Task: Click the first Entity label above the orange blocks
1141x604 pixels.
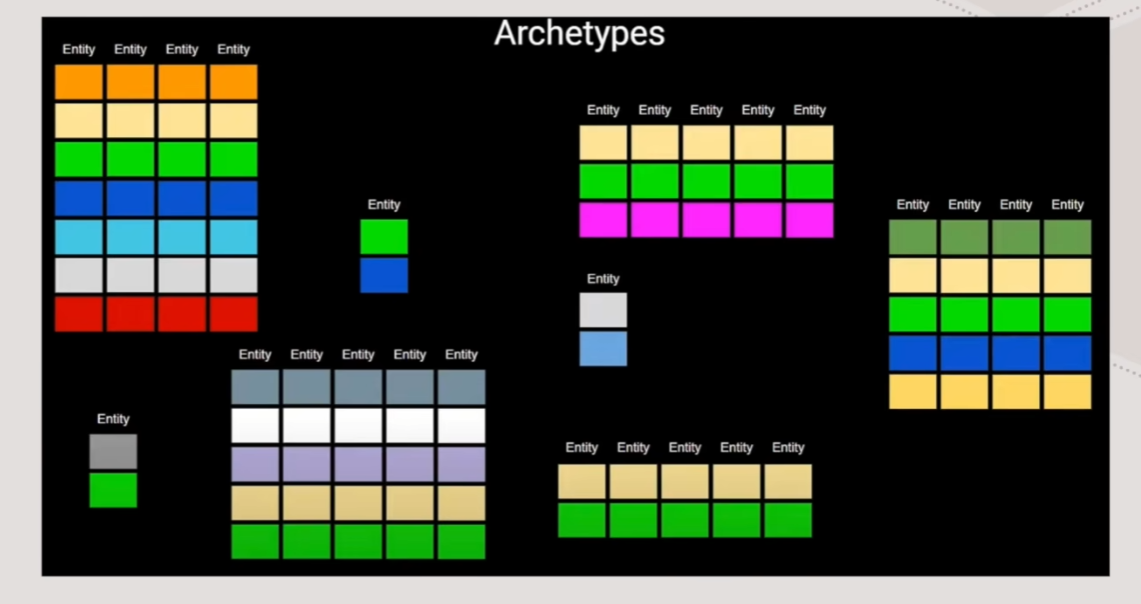Action: click(79, 49)
